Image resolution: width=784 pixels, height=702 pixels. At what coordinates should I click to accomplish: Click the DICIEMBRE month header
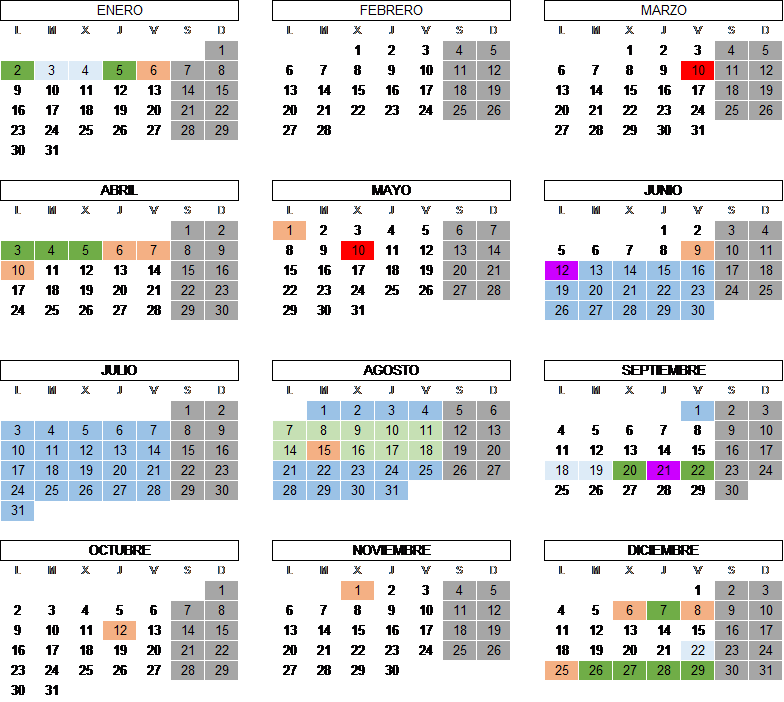click(x=664, y=550)
